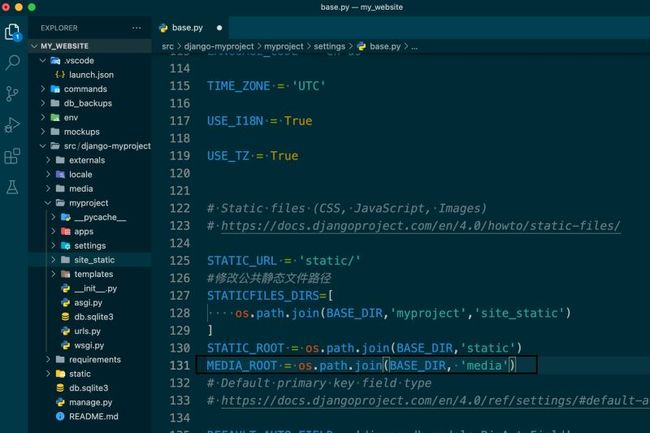The height and width of the screenshot is (433, 650).
Task: Open Explorer more actions ellipsis
Action: coord(137,28)
